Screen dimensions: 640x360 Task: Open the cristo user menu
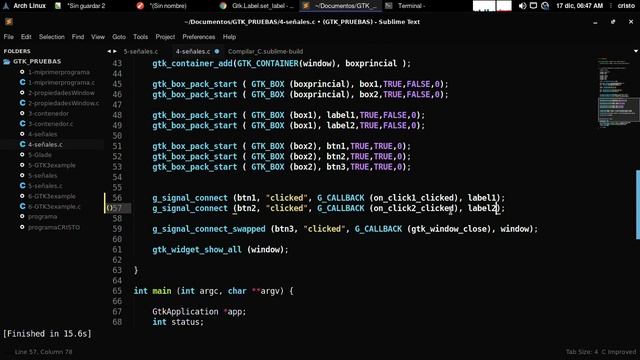626,6
